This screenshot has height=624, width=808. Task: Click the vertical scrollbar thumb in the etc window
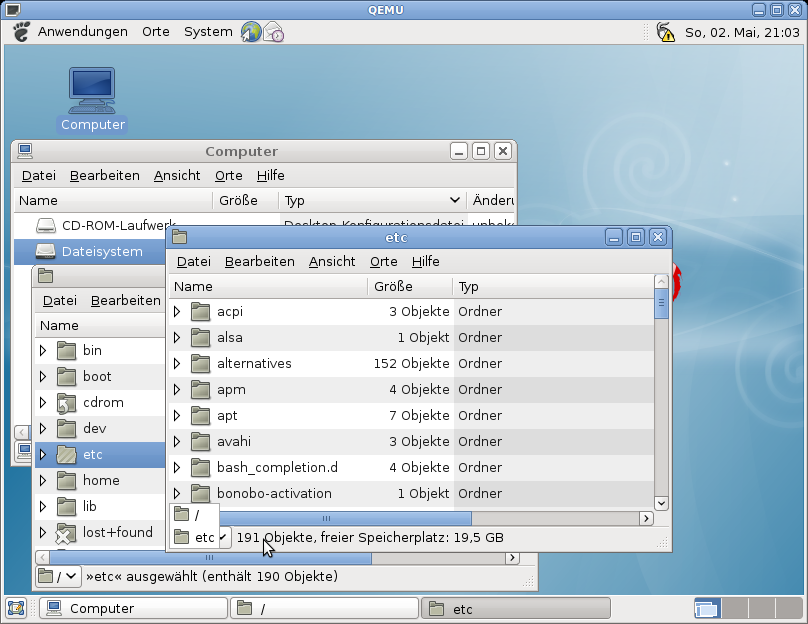click(661, 303)
